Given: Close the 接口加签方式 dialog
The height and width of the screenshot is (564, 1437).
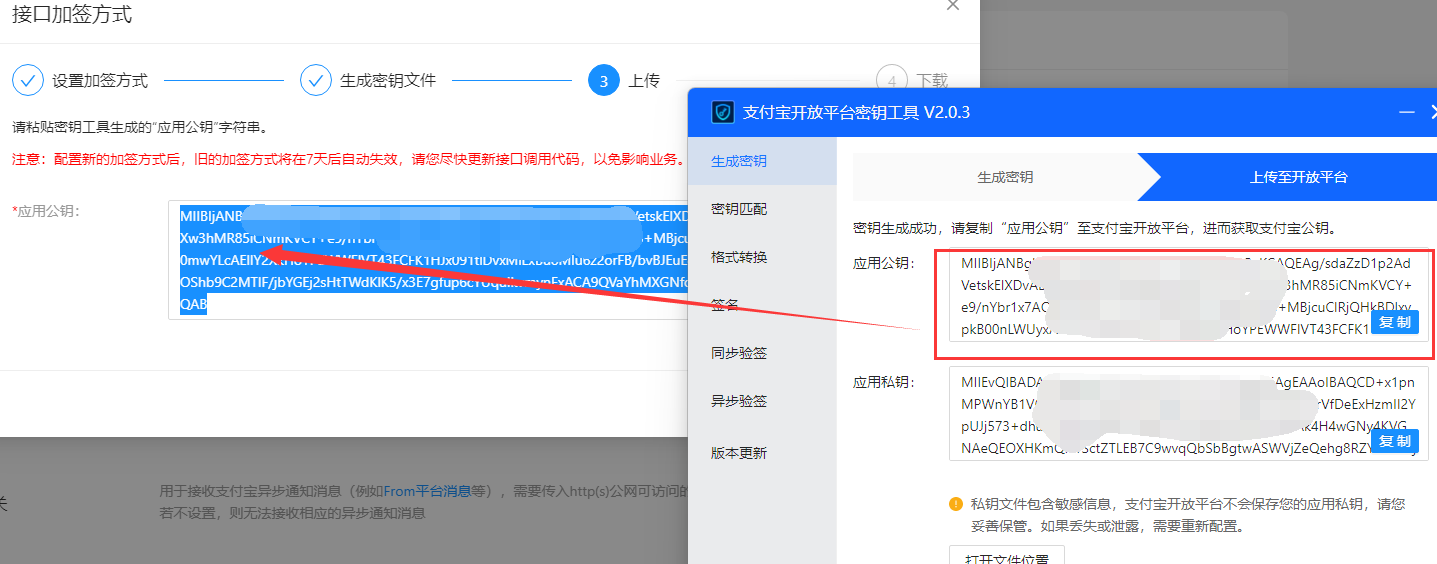Looking at the screenshot, I should coord(953,6).
